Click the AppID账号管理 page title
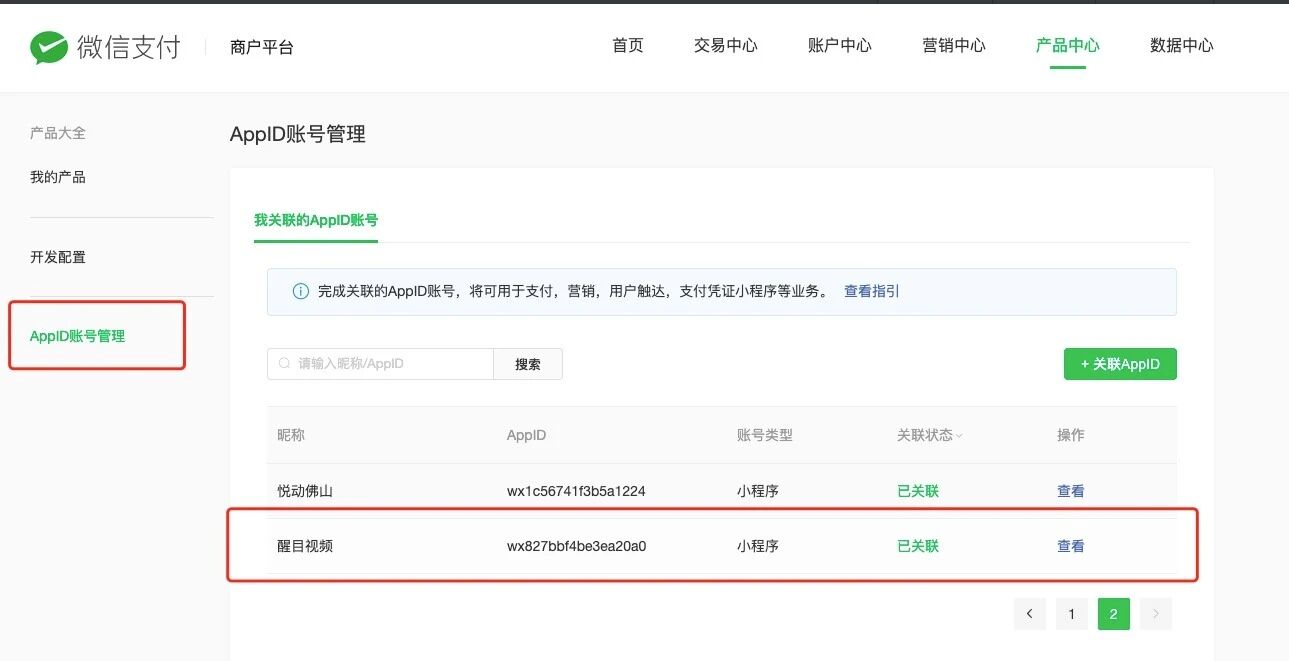The image size is (1289, 661). 298,134
